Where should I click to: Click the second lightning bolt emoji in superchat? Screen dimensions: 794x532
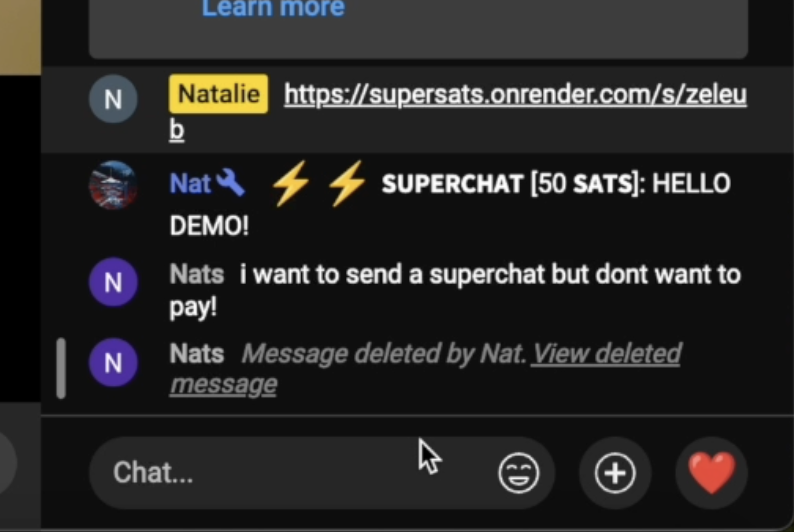(x=347, y=183)
